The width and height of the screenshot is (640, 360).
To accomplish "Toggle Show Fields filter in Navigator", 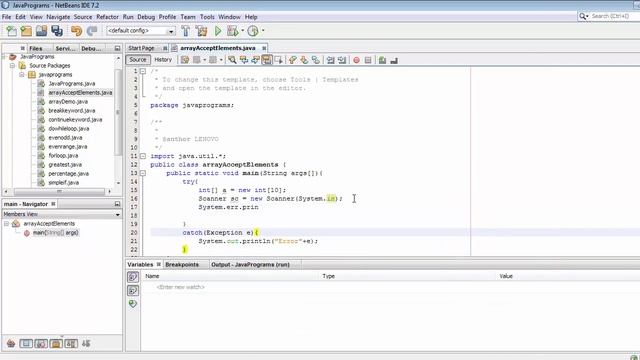I will click(x=26, y=344).
